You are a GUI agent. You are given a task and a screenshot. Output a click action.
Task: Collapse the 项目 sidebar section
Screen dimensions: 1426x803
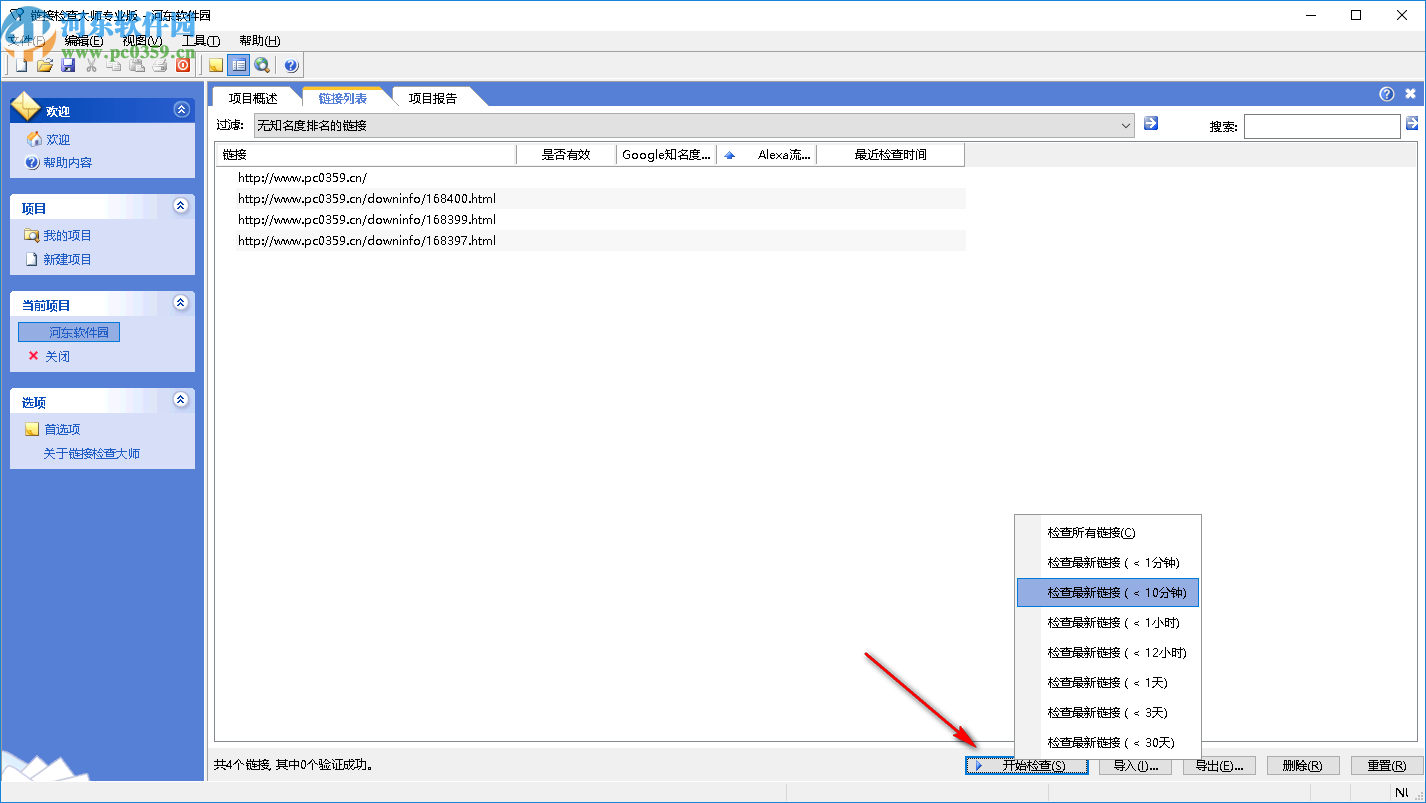click(x=181, y=206)
